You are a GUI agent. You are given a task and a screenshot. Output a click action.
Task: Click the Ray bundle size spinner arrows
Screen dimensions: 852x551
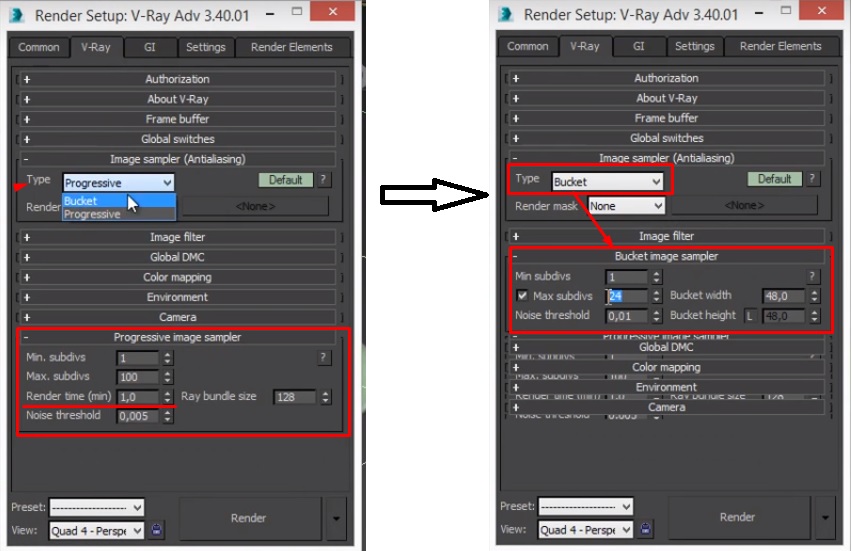tap(325, 397)
